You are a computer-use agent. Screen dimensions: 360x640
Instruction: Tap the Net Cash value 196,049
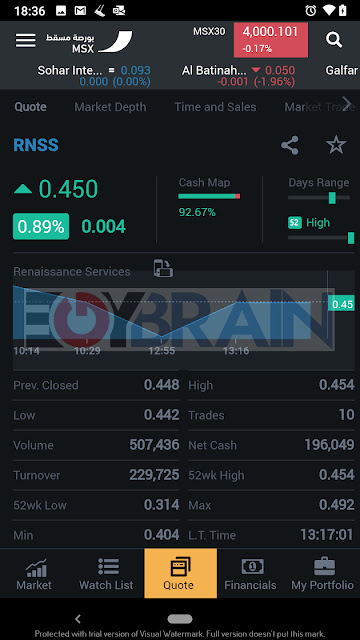(329, 445)
